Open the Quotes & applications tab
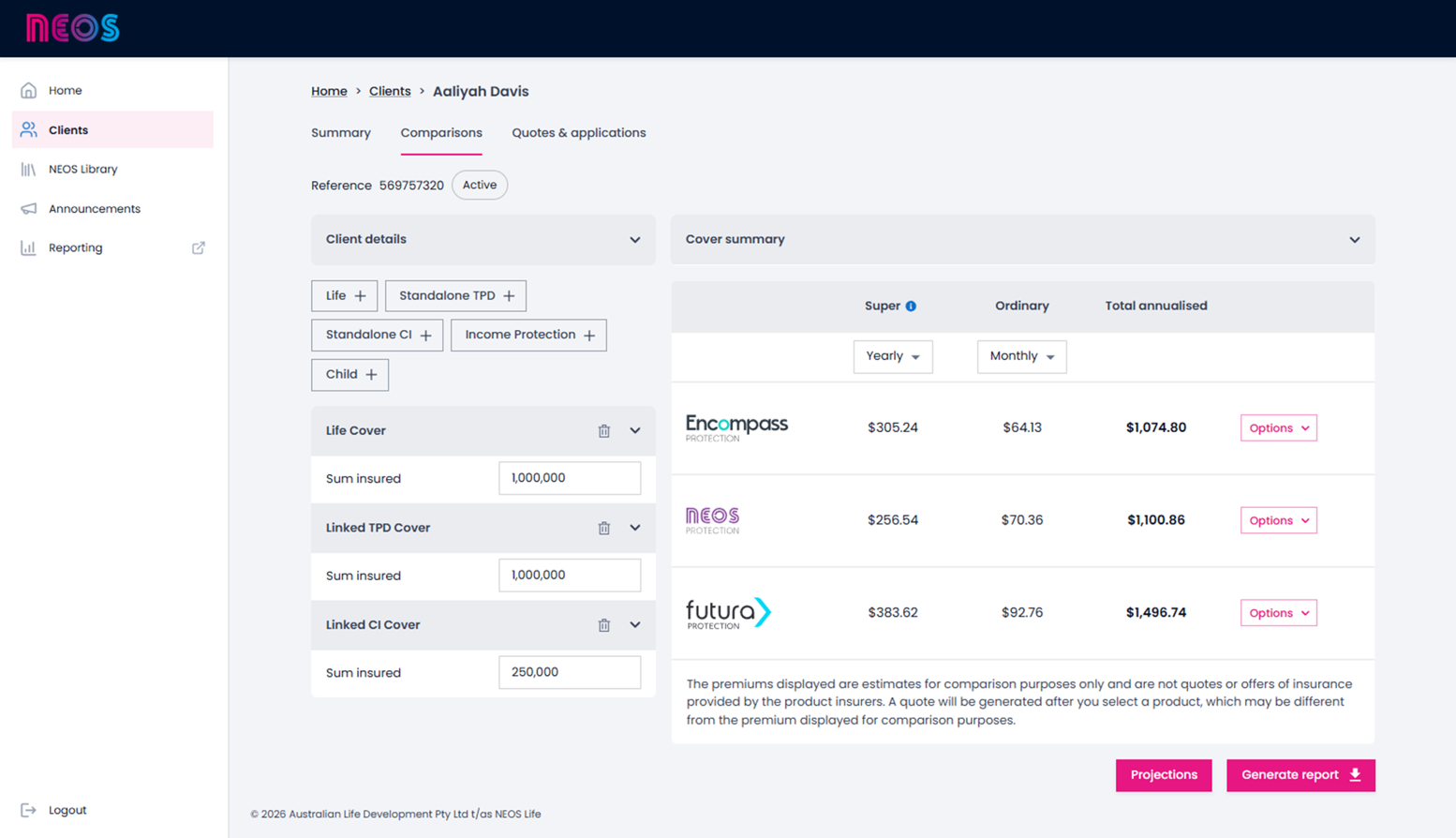Viewport: 1456px width, 838px height. click(578, 133)
